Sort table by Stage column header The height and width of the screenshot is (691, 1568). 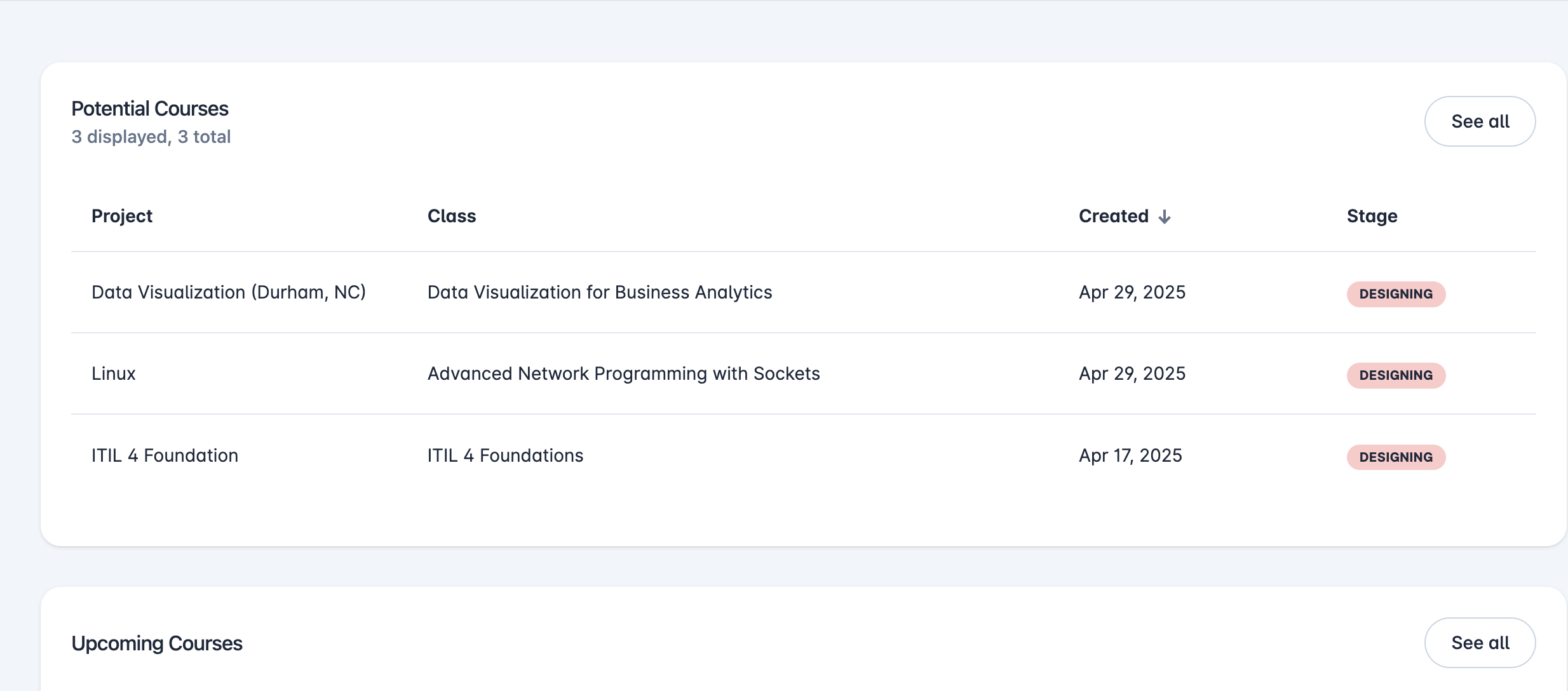click(x=1372, y=217)
